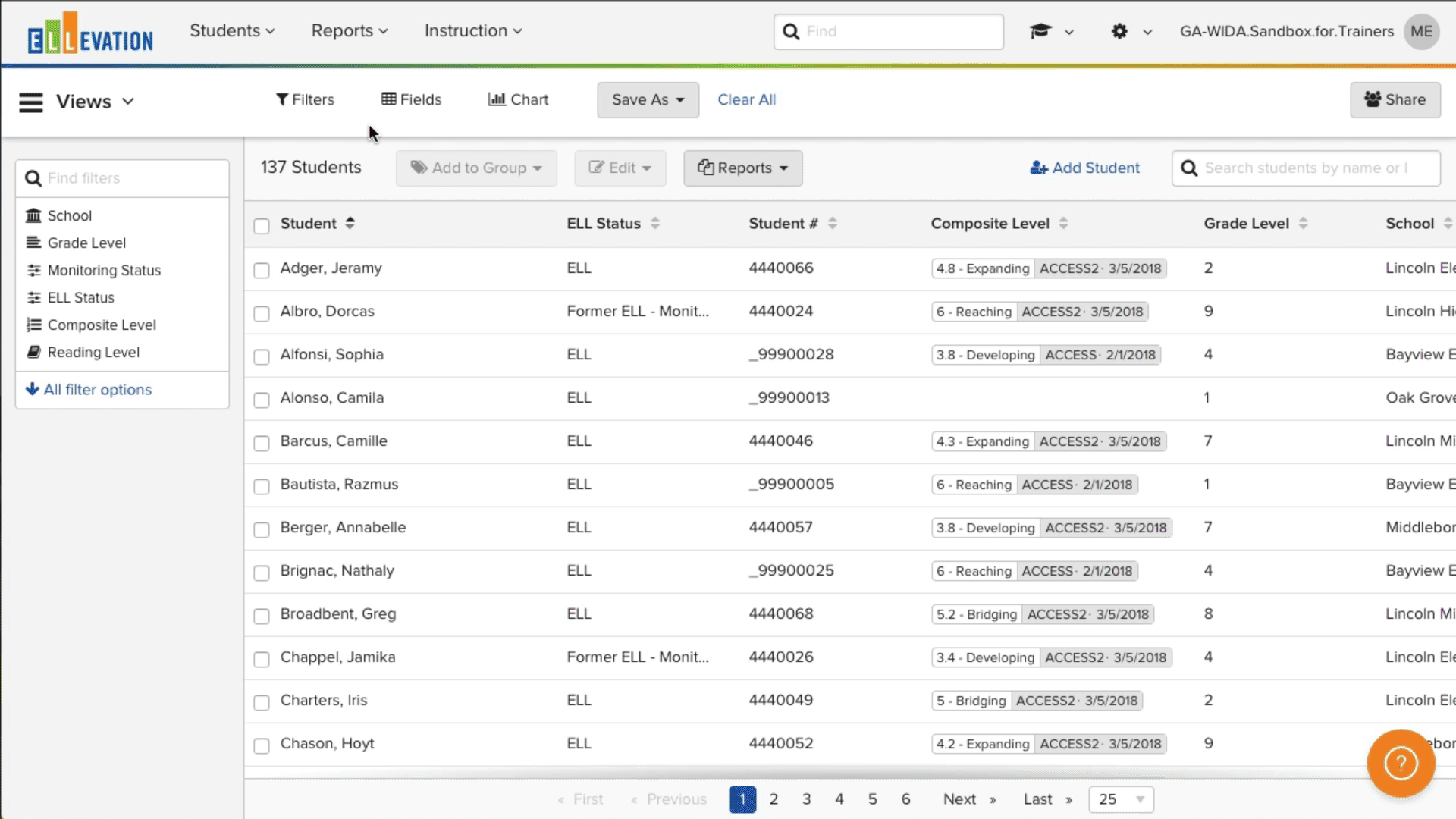The height and width of the screenshot is (819, 1456).
Task: Click the search icon in Find box
Action: pos(791,32)
